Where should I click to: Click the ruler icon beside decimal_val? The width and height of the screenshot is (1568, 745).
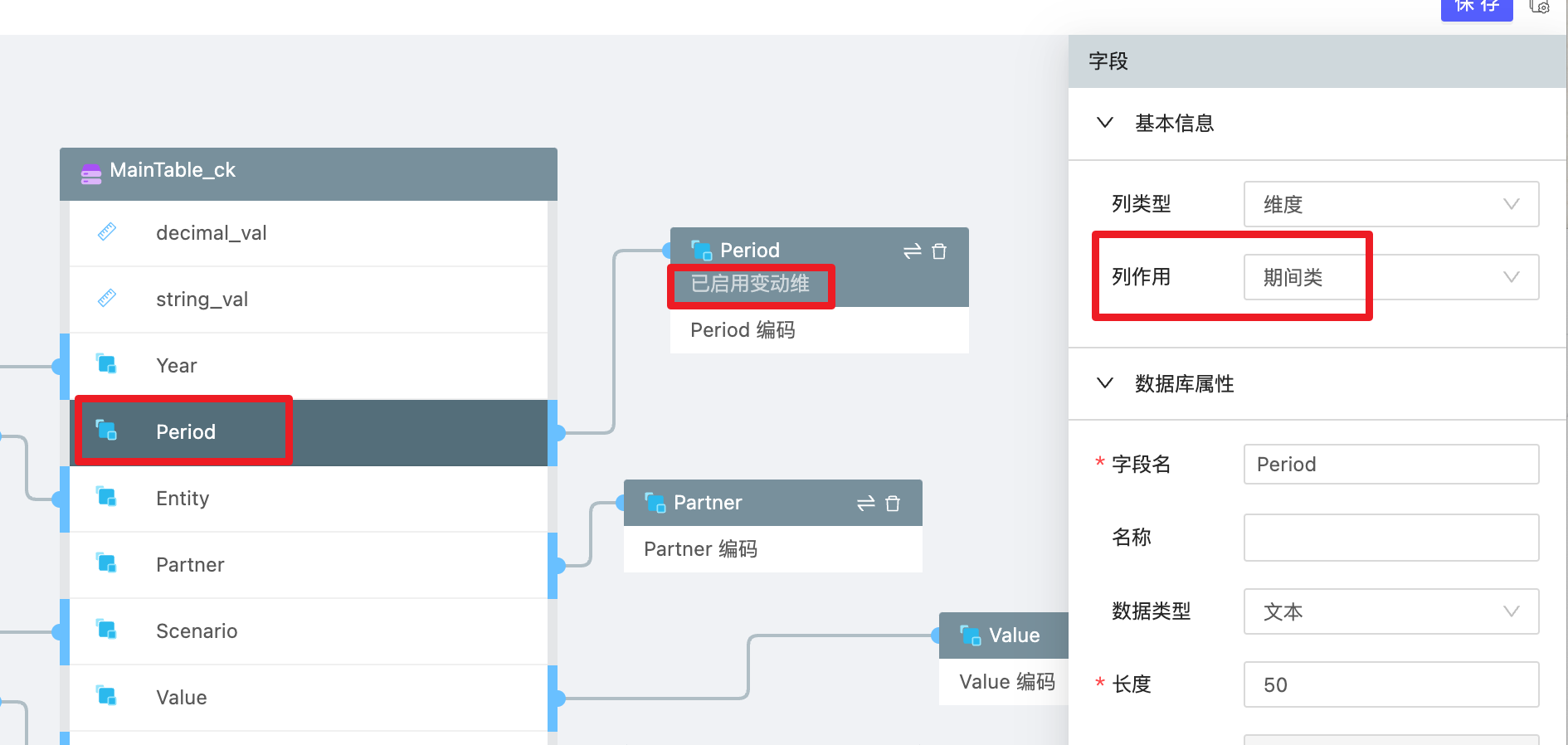pyautogui.click(x=107, y=232)
